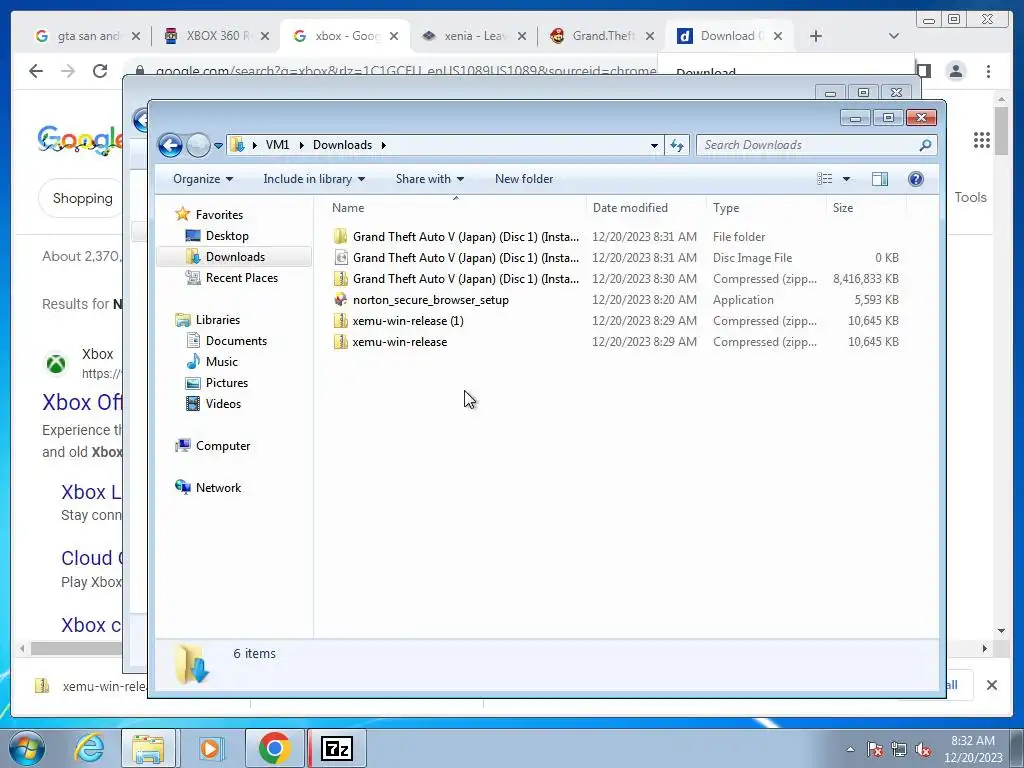Open the recent locations dropdown arrow
1024x768 pixels.
click(218, 146)
